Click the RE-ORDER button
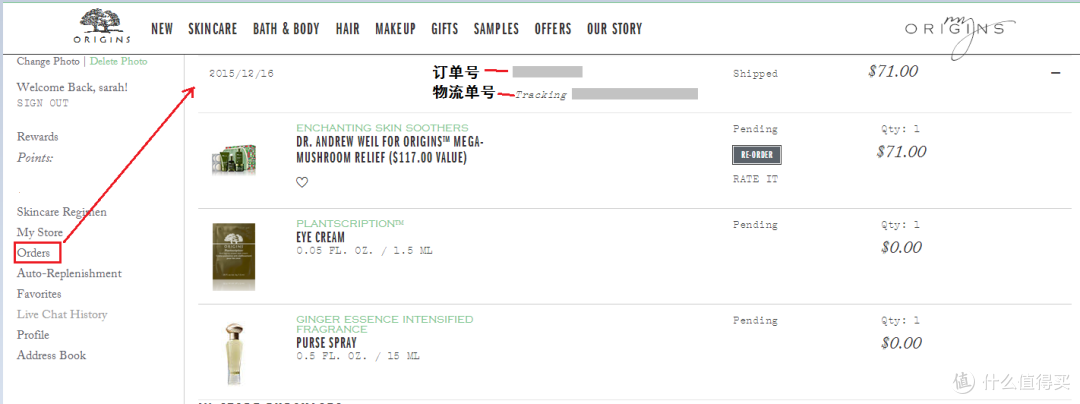This screenshot has height=404, width=1080. pos(756,155)
